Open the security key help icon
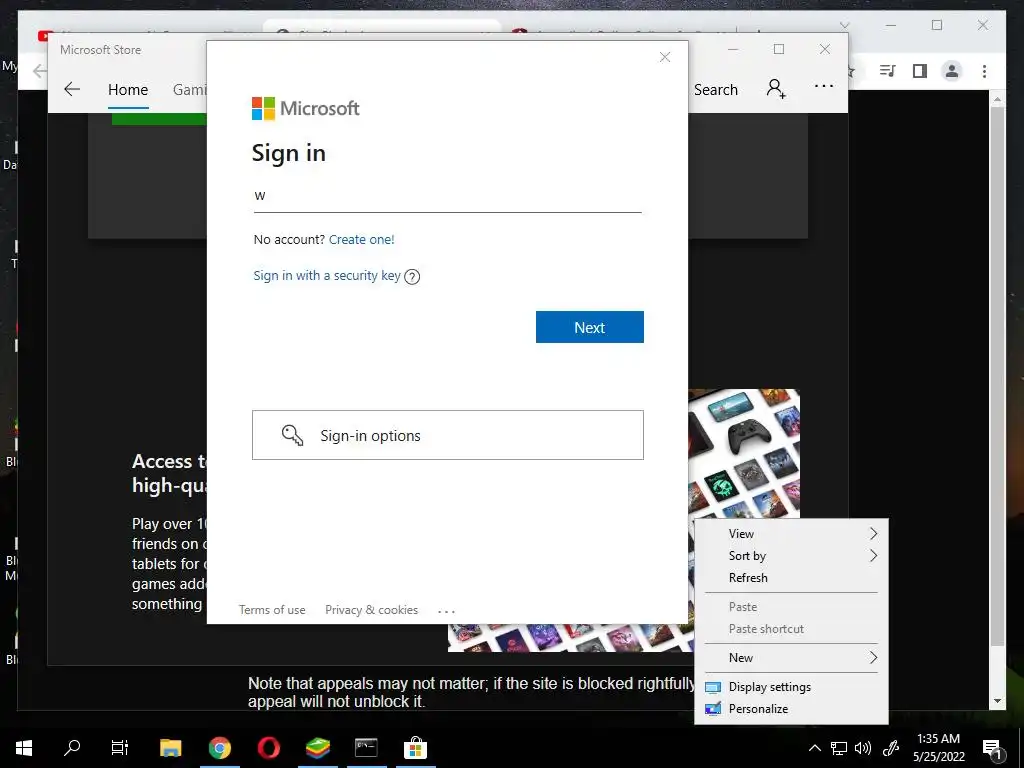The image size is (1024, 768). point(412,277)
